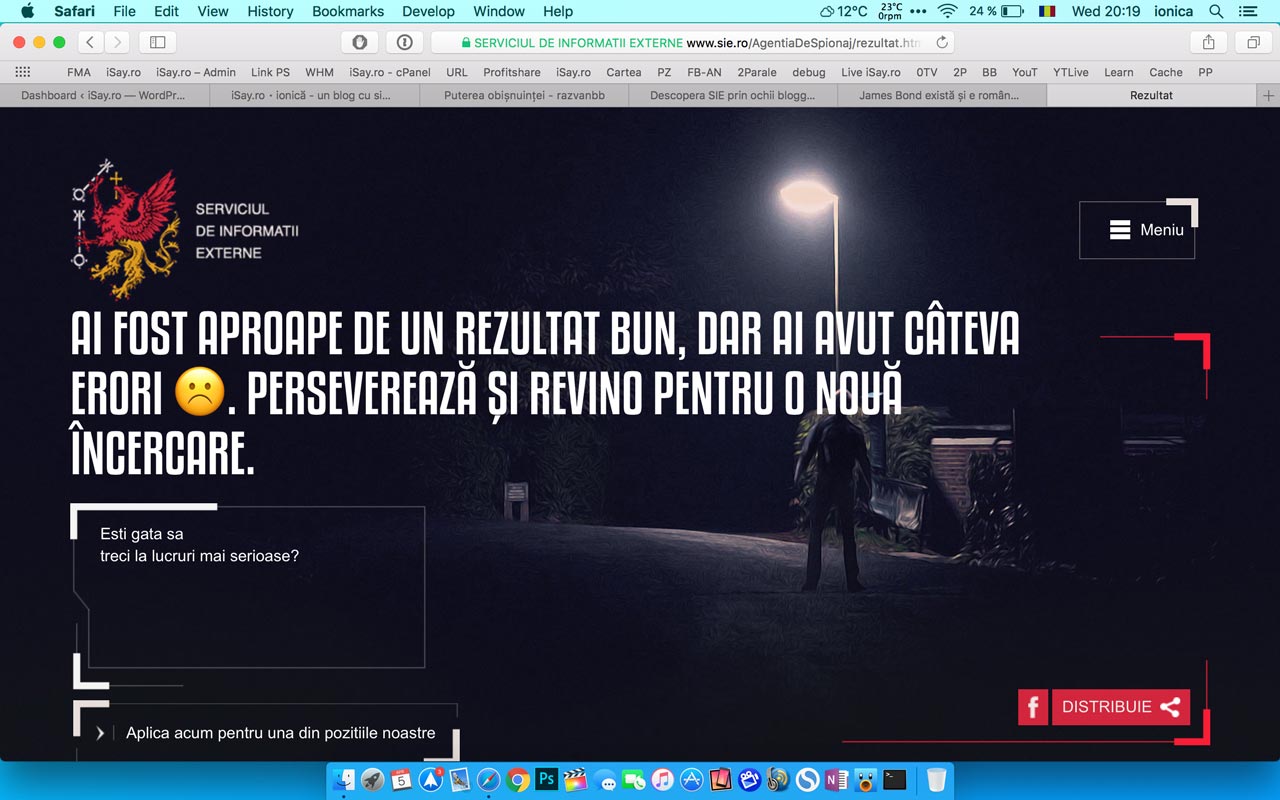This screenshot has width=1280, height=800.
Task: Open the Develop menu
Action: (428, 11)
